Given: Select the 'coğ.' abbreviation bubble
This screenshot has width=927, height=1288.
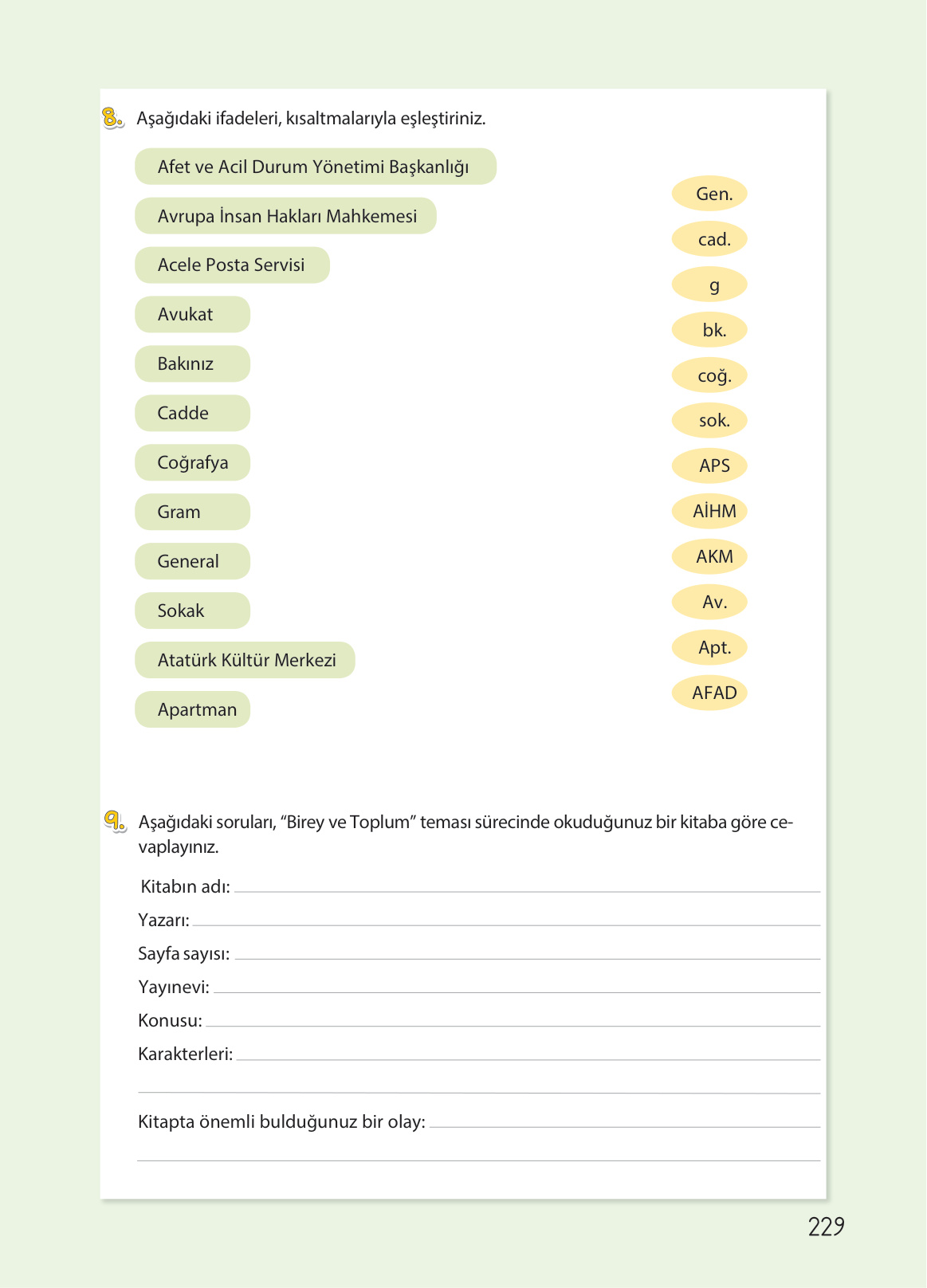Looking at the screenshot, I should [709, 375].
